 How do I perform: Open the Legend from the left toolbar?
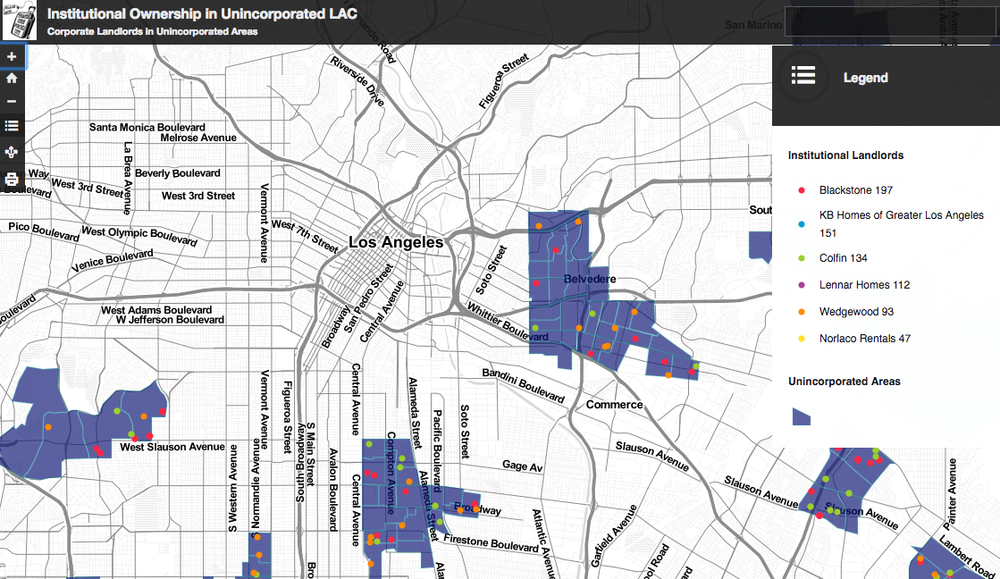click(12, 124)
